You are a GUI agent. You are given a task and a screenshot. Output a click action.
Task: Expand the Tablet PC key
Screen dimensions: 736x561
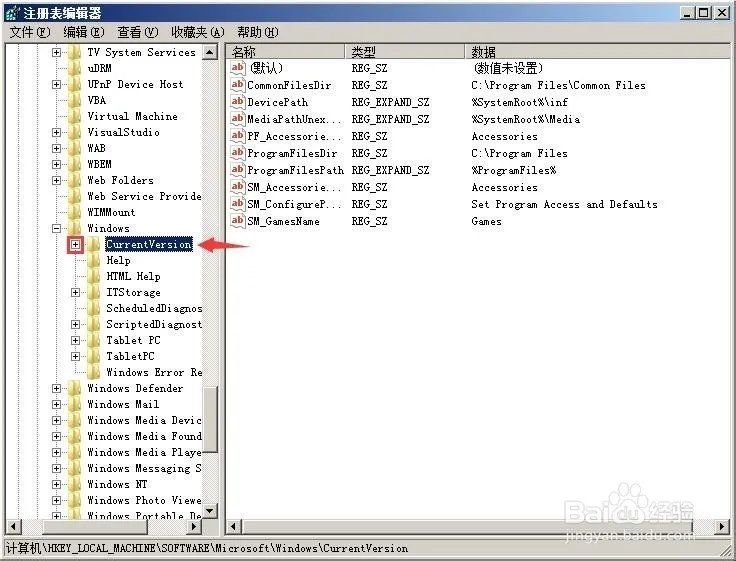pyautogui.click(x=75, y=340)
